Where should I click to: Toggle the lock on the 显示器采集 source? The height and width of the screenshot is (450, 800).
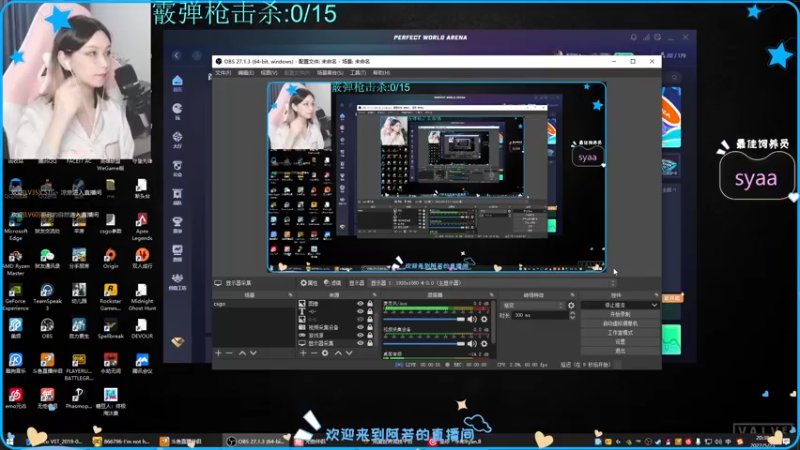(370, 343)
